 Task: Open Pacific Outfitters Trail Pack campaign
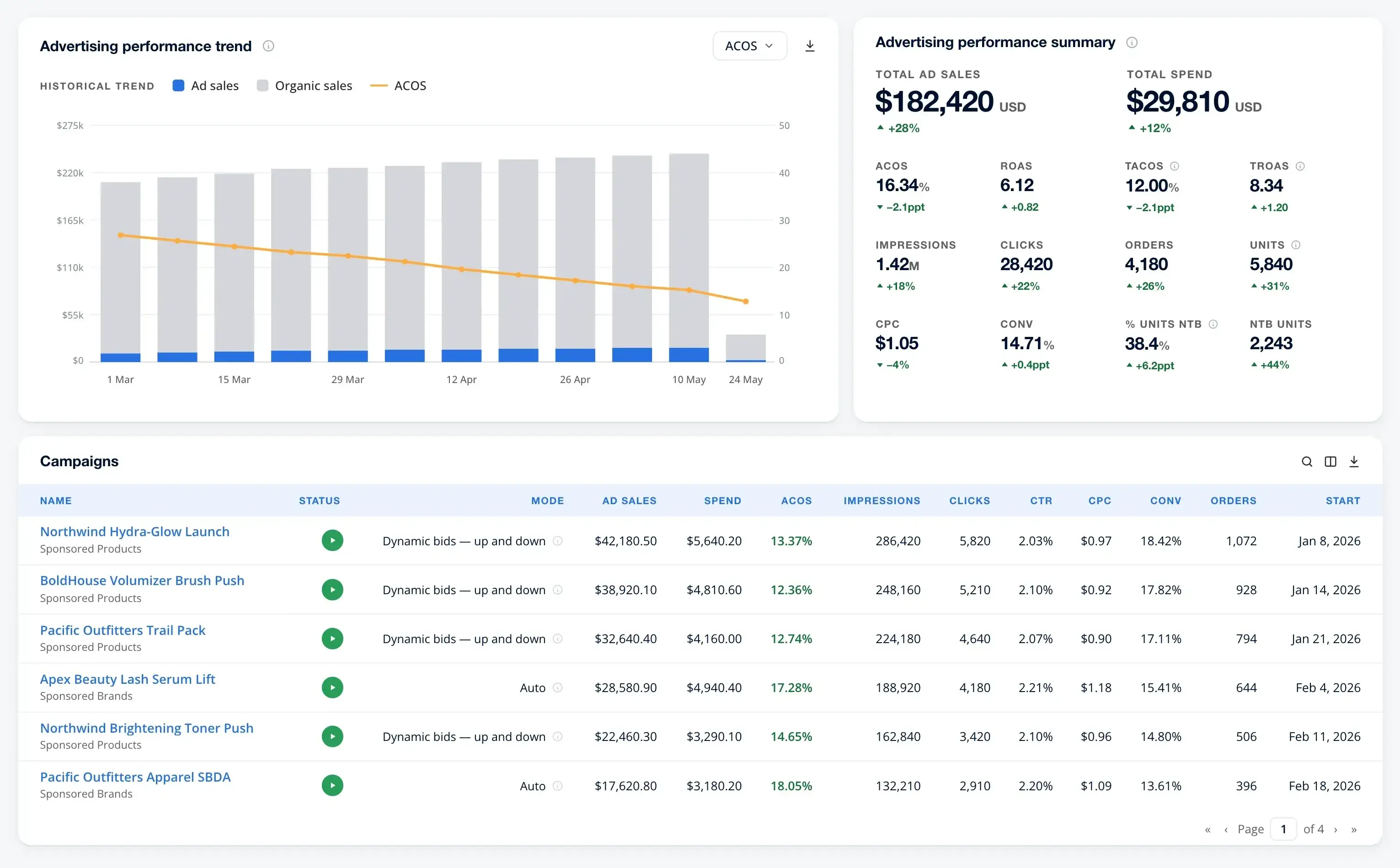(x=123, y=630)
